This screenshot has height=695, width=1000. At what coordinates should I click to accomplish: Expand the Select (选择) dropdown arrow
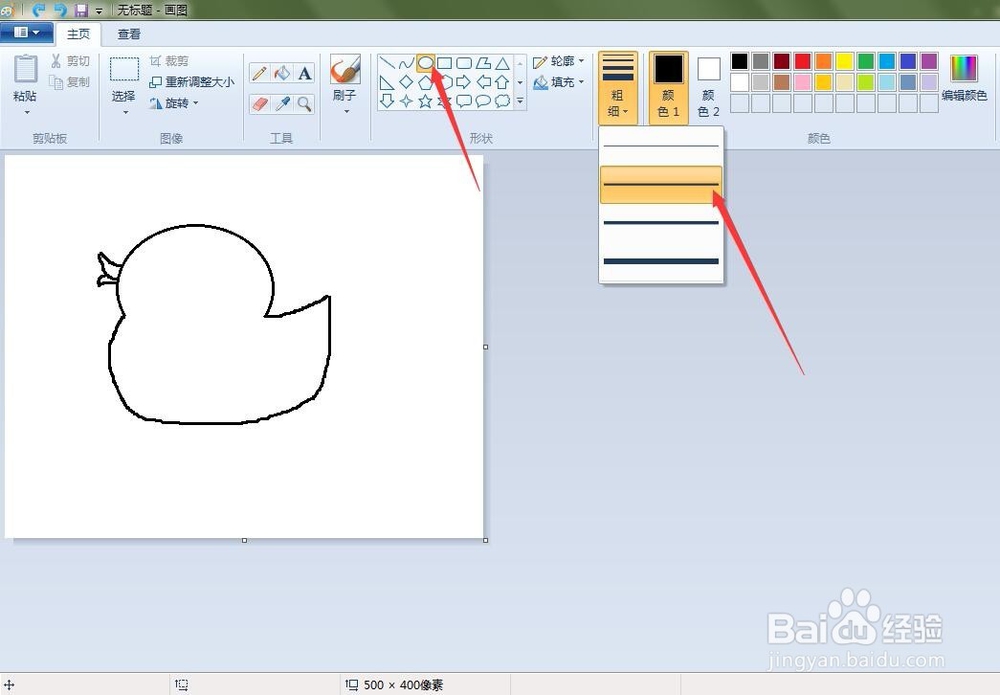[x=125, y=112]
